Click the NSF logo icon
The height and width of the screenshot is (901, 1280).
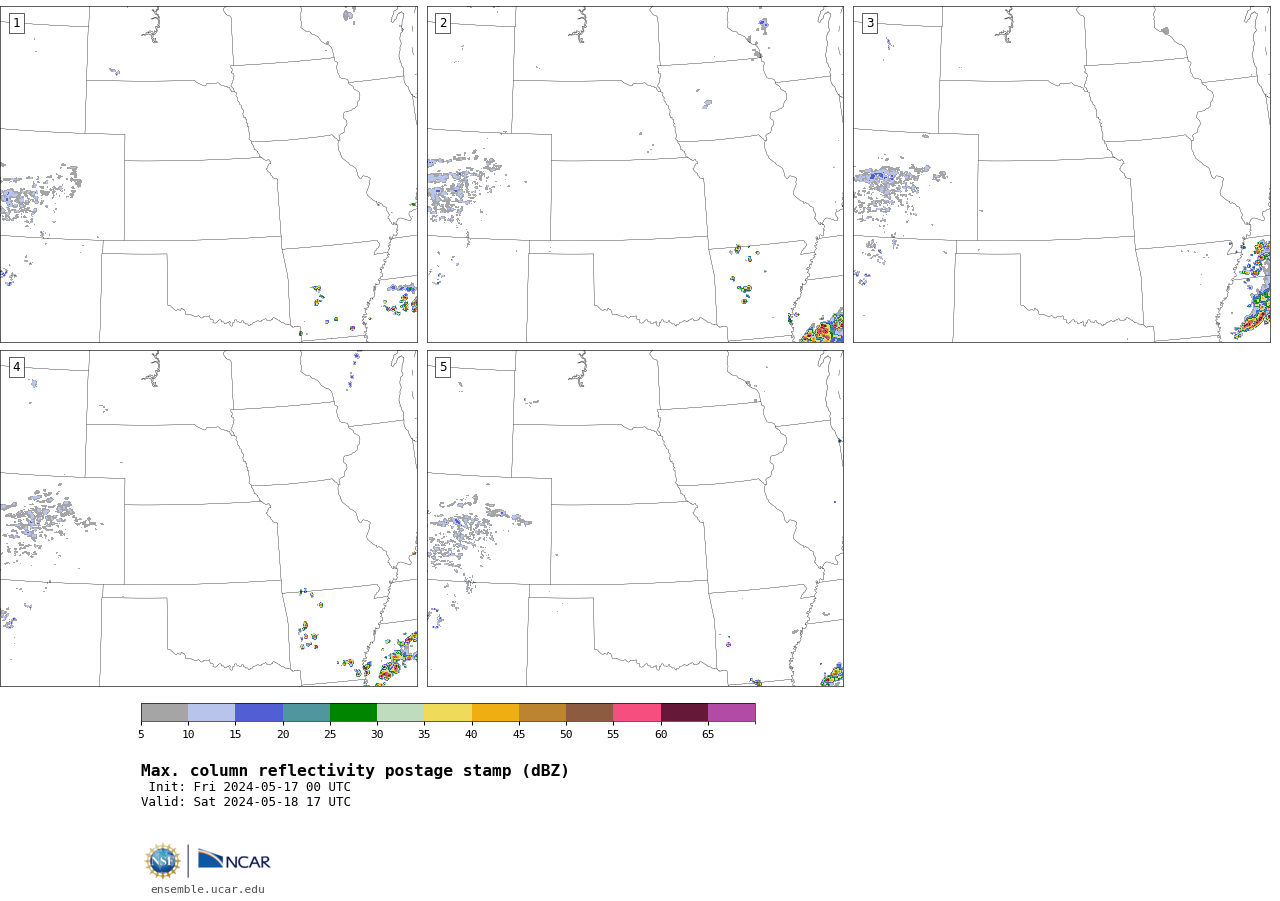pyautogui.click(x=163, y=861)
